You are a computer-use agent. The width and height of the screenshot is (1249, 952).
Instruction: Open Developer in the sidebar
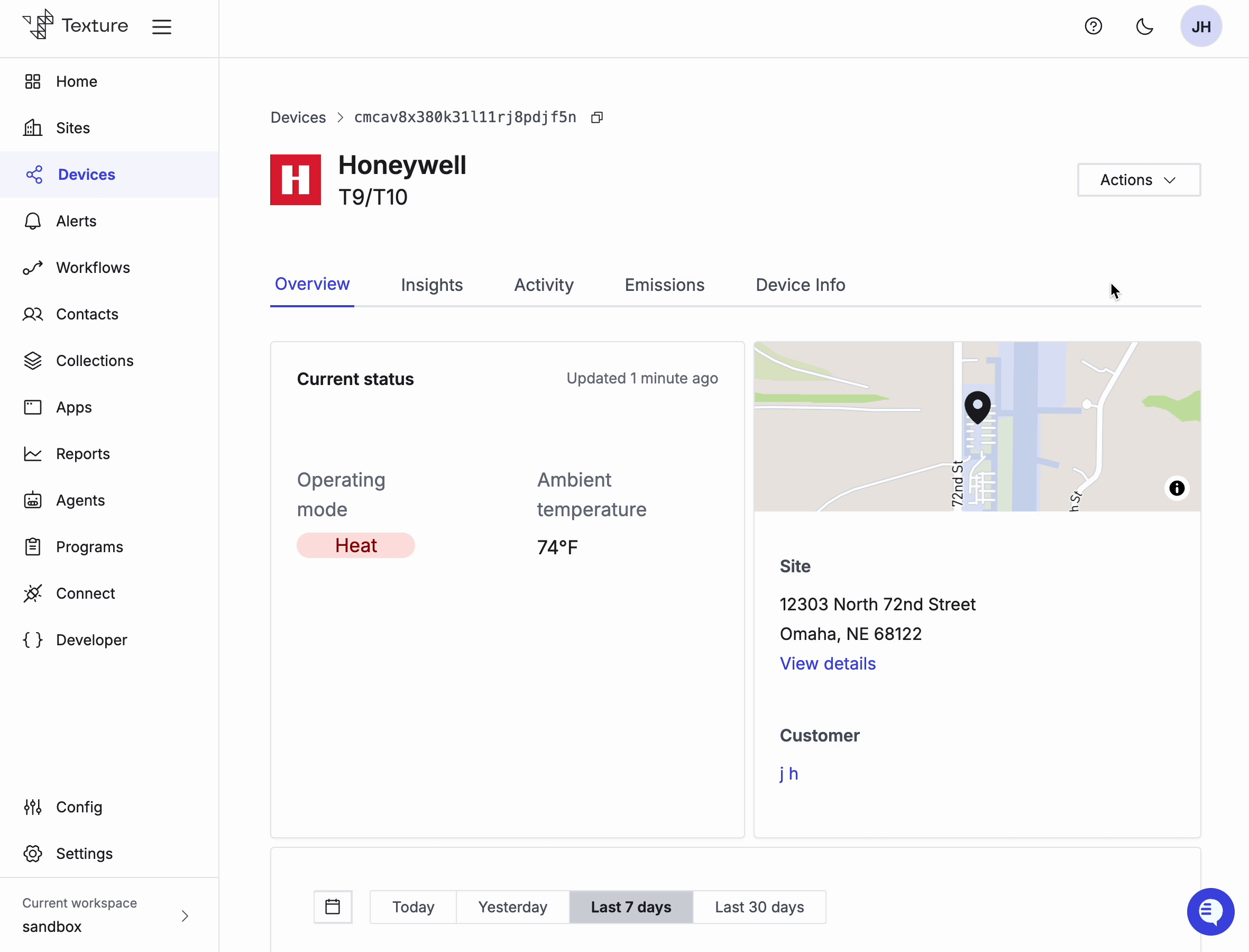[x=109, y=640]
